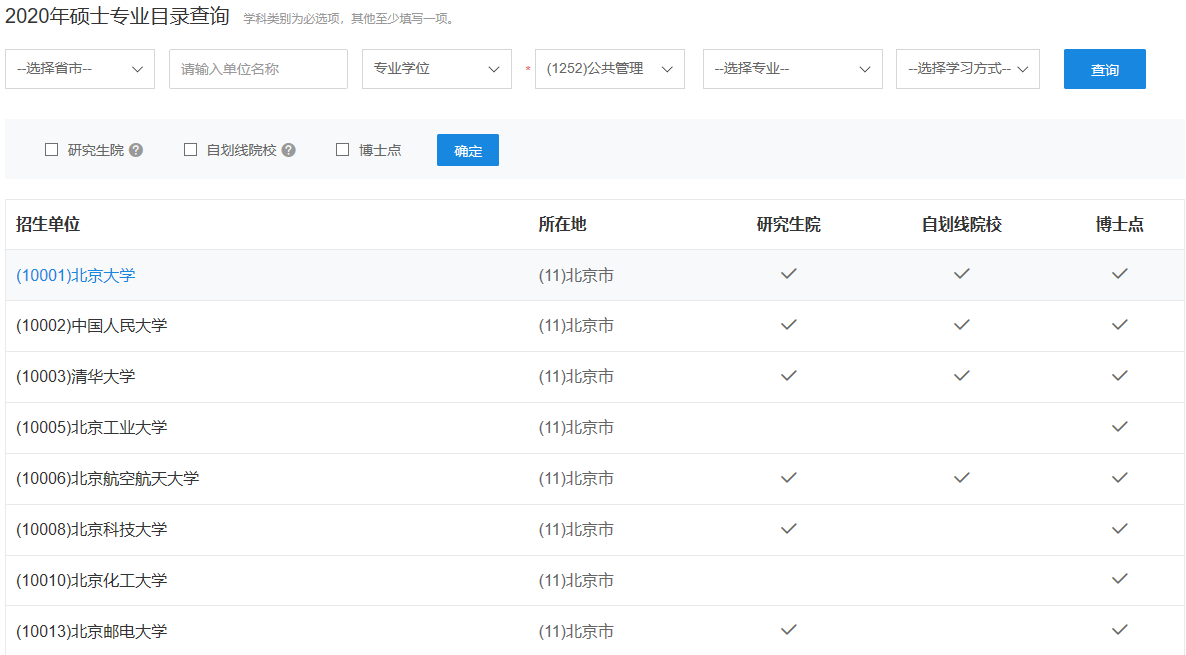1186x655 pixels.
Task: Click 自划线院校 checkmark in 北京航空航天大学 row
Action: [x=961, y=477]
